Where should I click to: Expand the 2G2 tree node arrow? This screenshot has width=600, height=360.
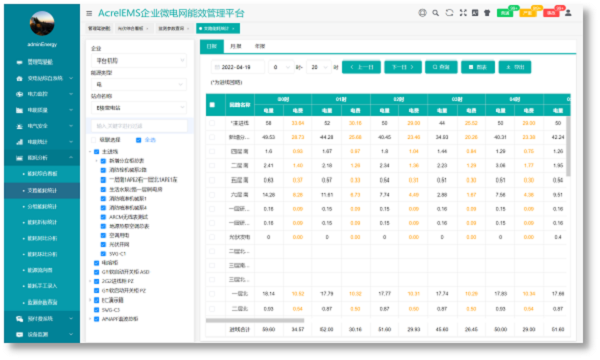coord(90,281)
